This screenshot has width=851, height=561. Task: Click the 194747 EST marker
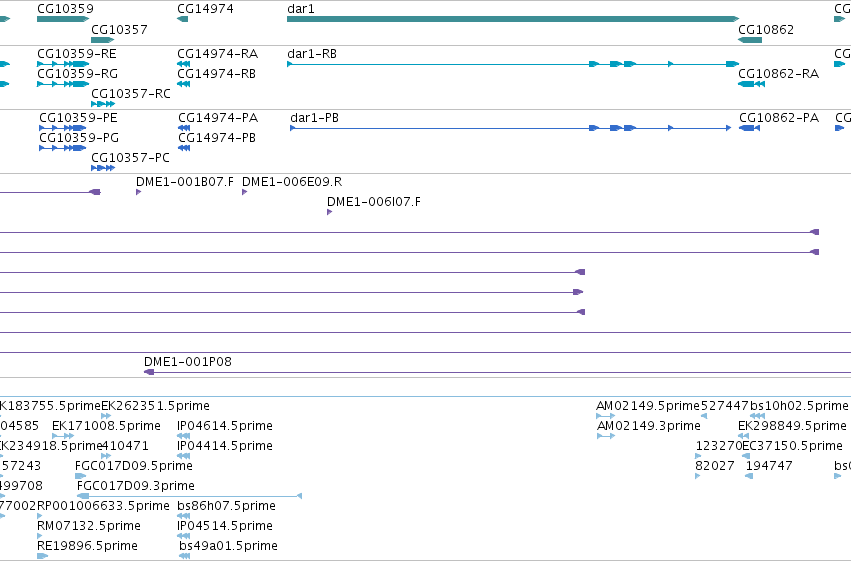click(x=749, y=476)
